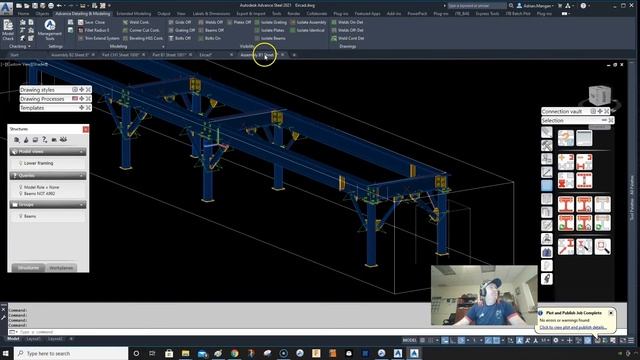640x360 pixels.
Task: Click the application menu A button
Action: 6,7
